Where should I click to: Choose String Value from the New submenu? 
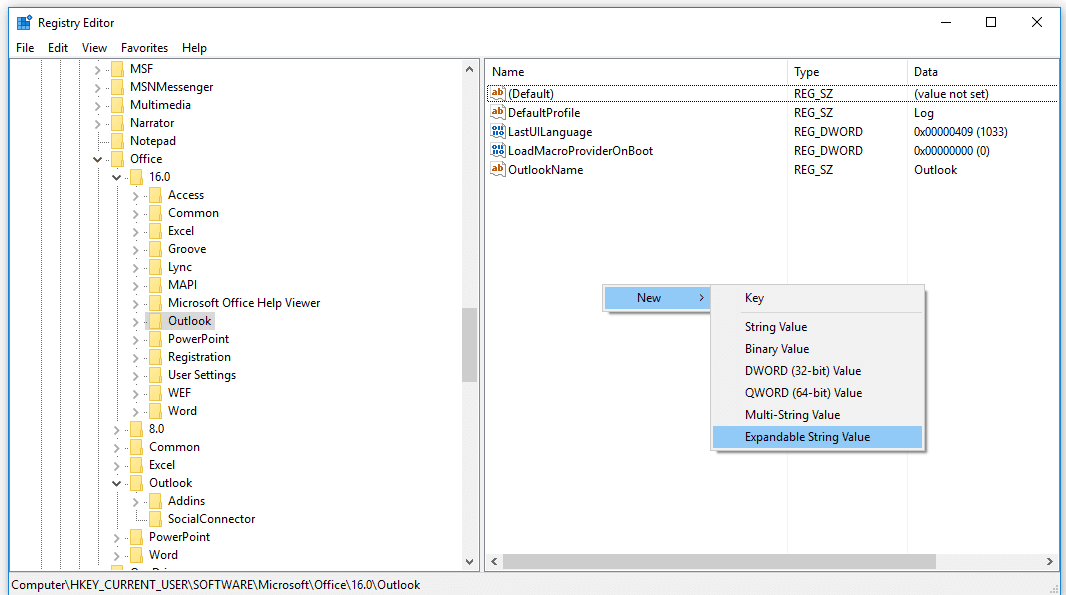coord(817,327)
